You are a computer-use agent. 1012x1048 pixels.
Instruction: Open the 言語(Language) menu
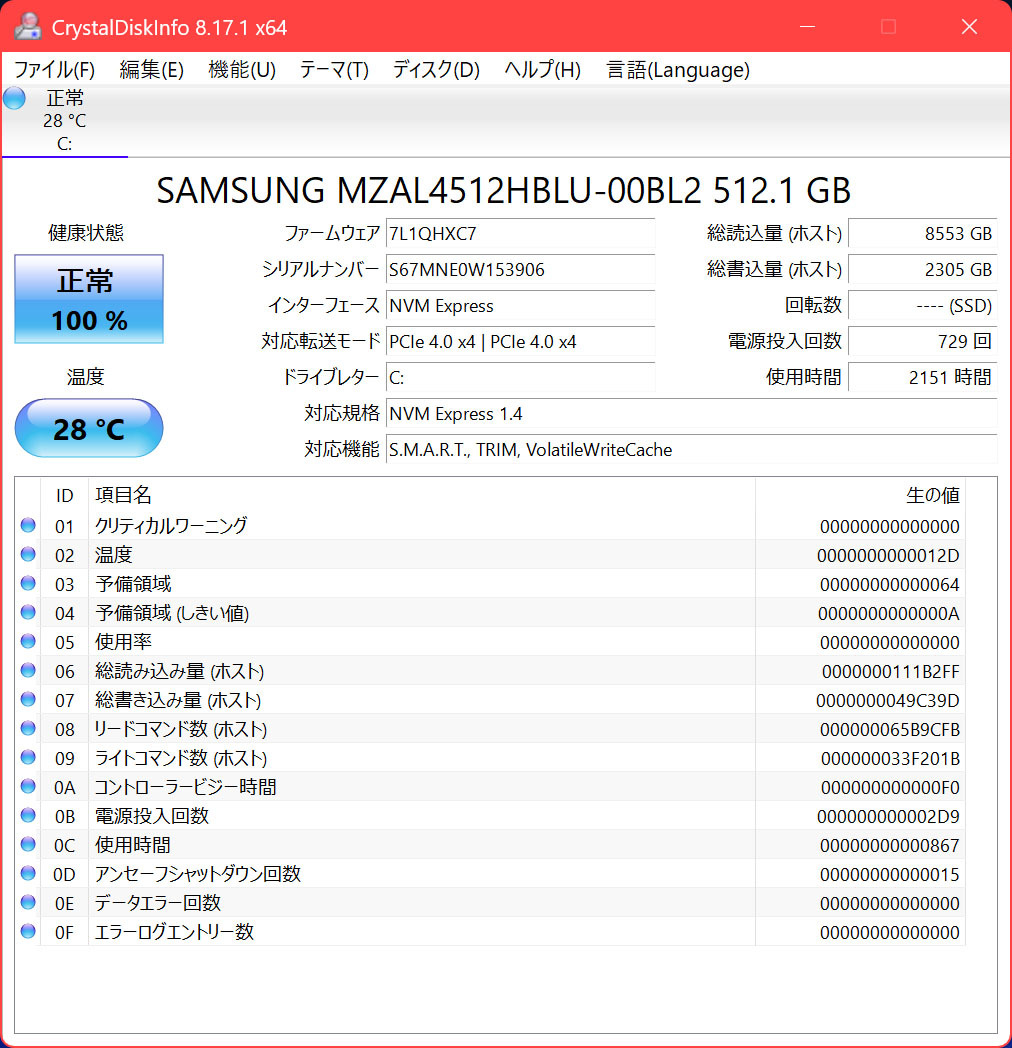tap(678, 70)
